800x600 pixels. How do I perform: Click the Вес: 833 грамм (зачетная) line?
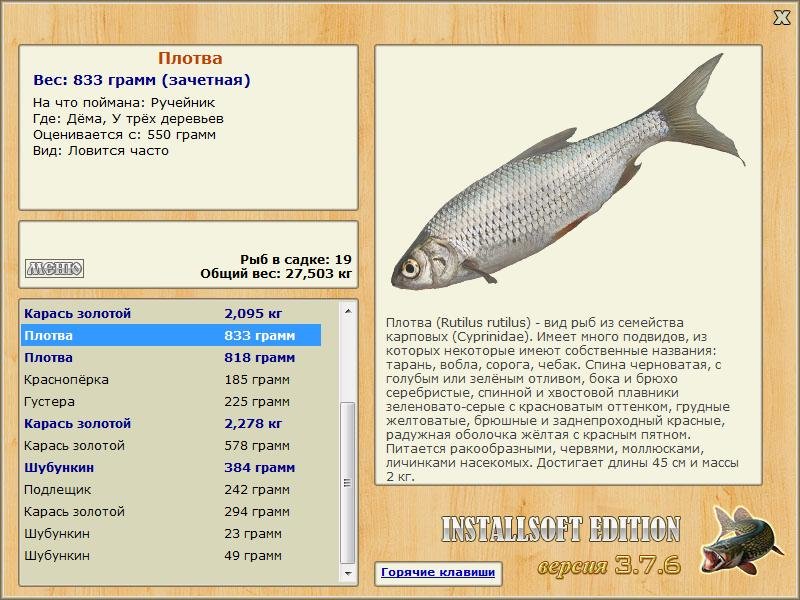(x=142, y=80)
